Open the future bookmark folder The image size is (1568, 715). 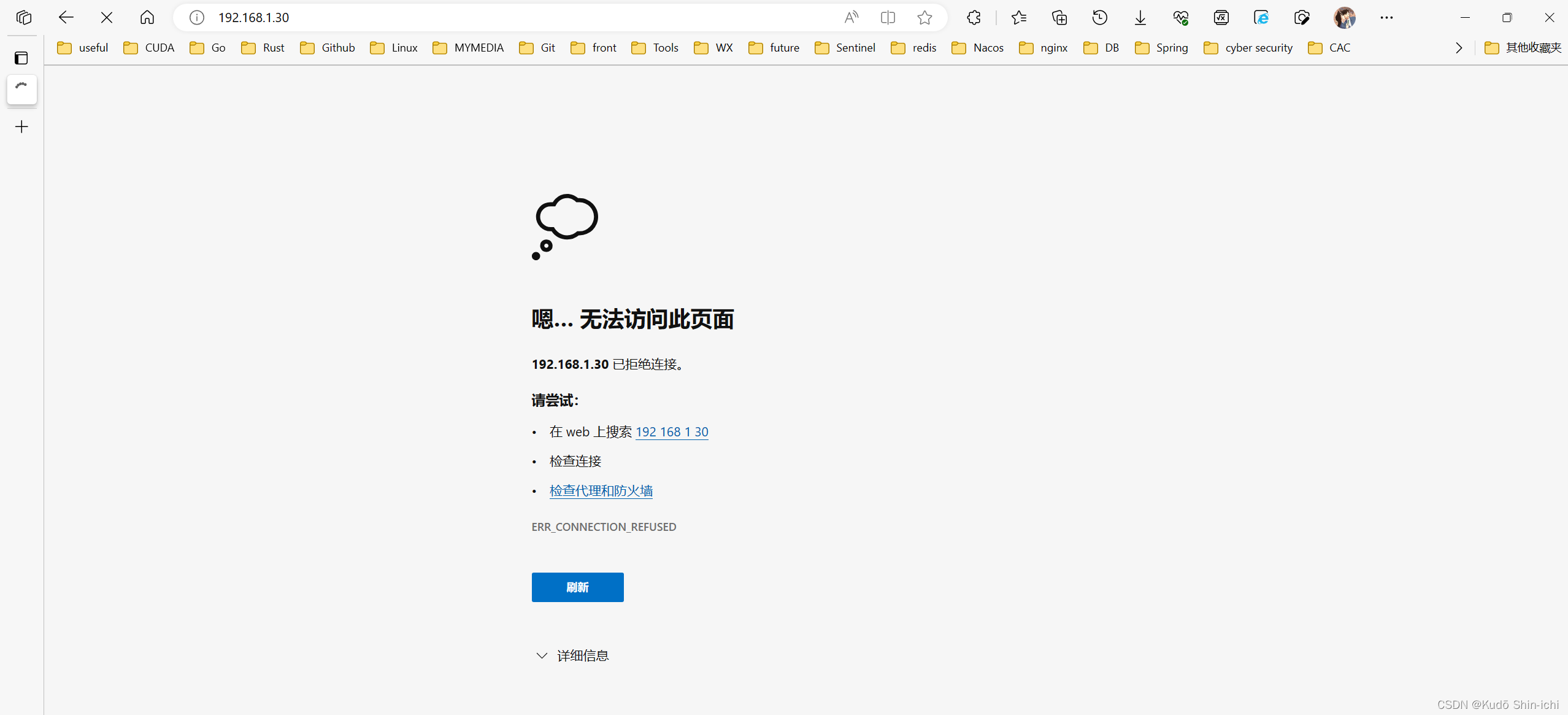point(774,48)
